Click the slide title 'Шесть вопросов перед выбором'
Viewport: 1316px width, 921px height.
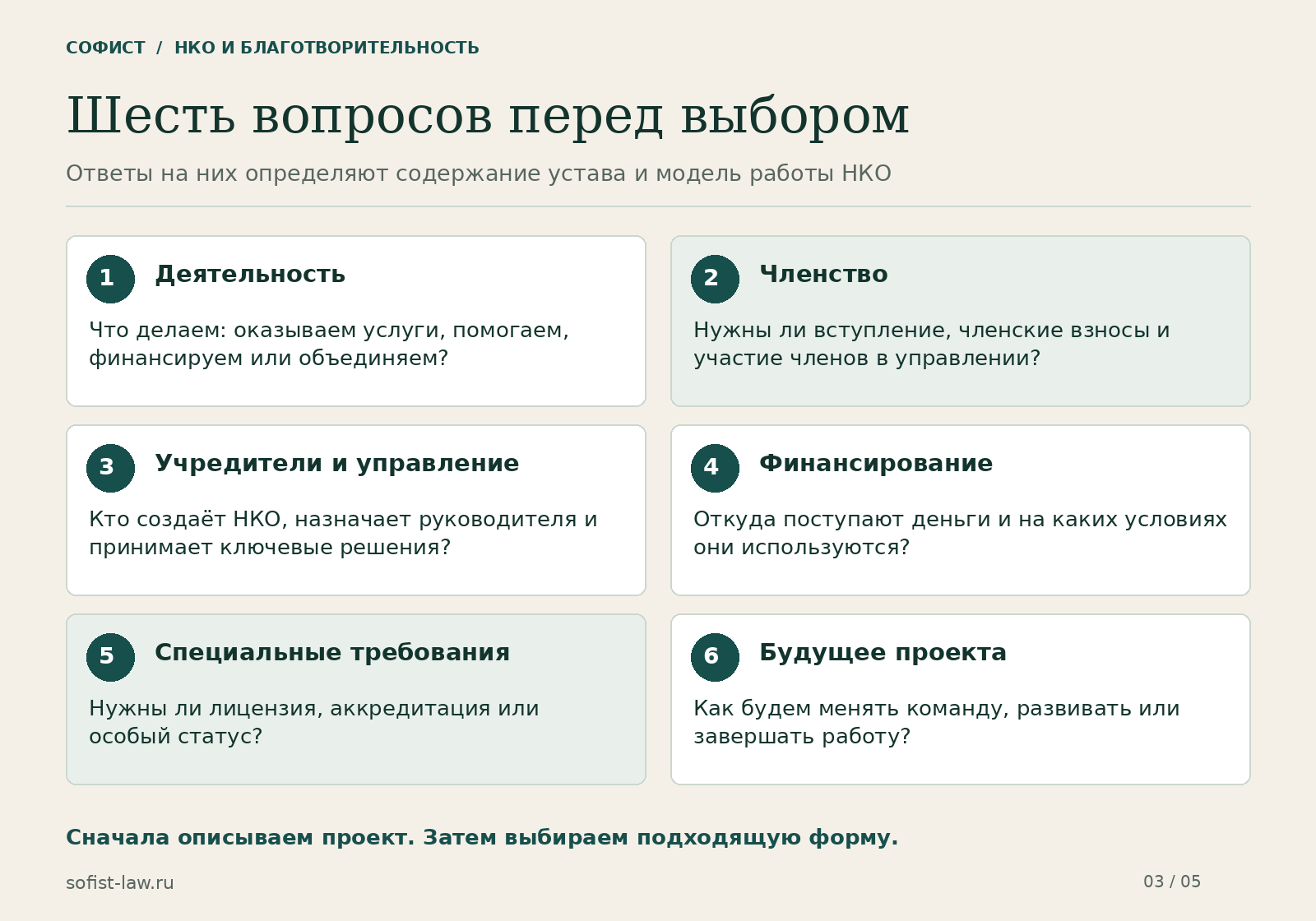pos(488,116)
